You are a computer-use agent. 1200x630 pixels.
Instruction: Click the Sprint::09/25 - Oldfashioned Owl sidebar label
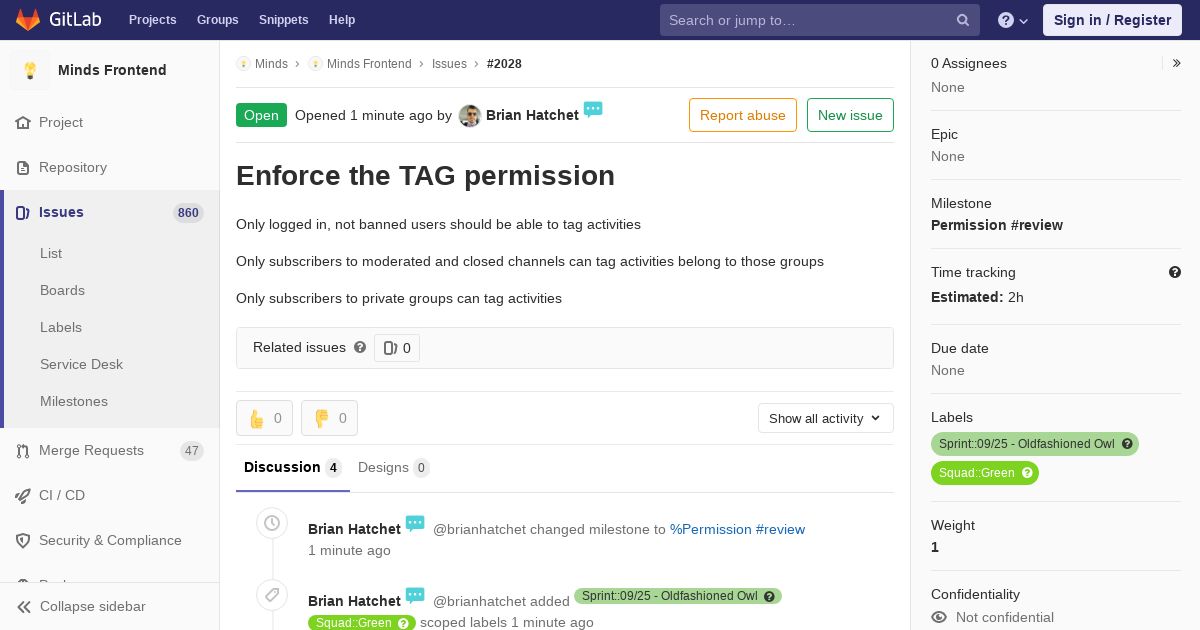(x=1035, y=444)
